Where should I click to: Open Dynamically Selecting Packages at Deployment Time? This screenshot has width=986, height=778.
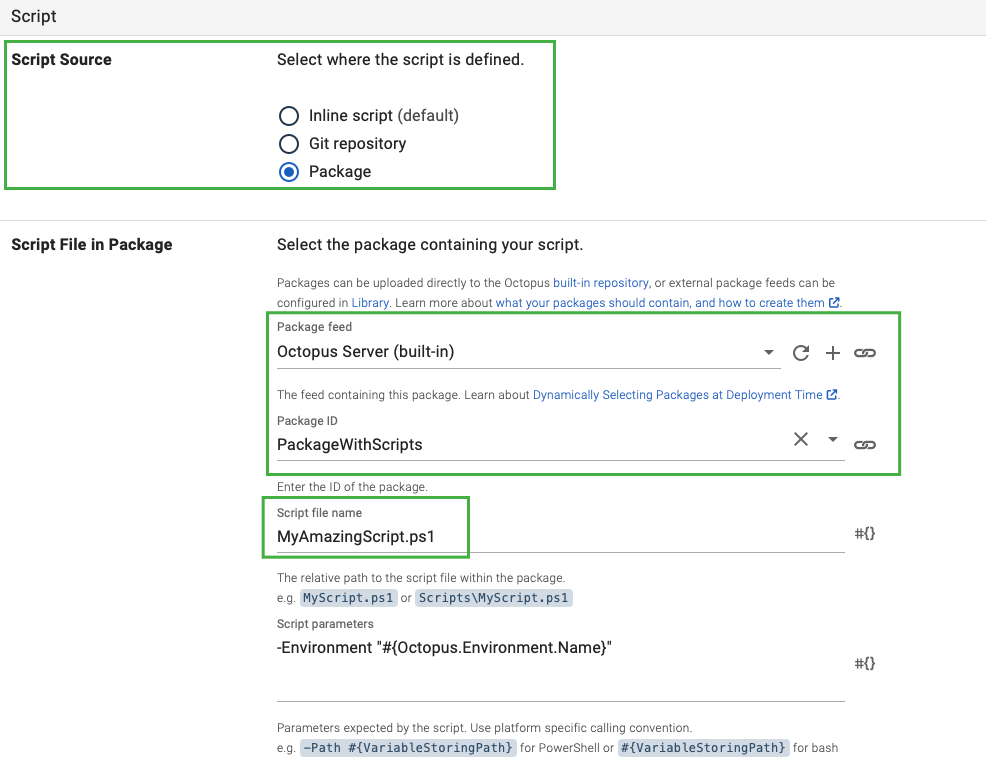[x=677, y=395]
